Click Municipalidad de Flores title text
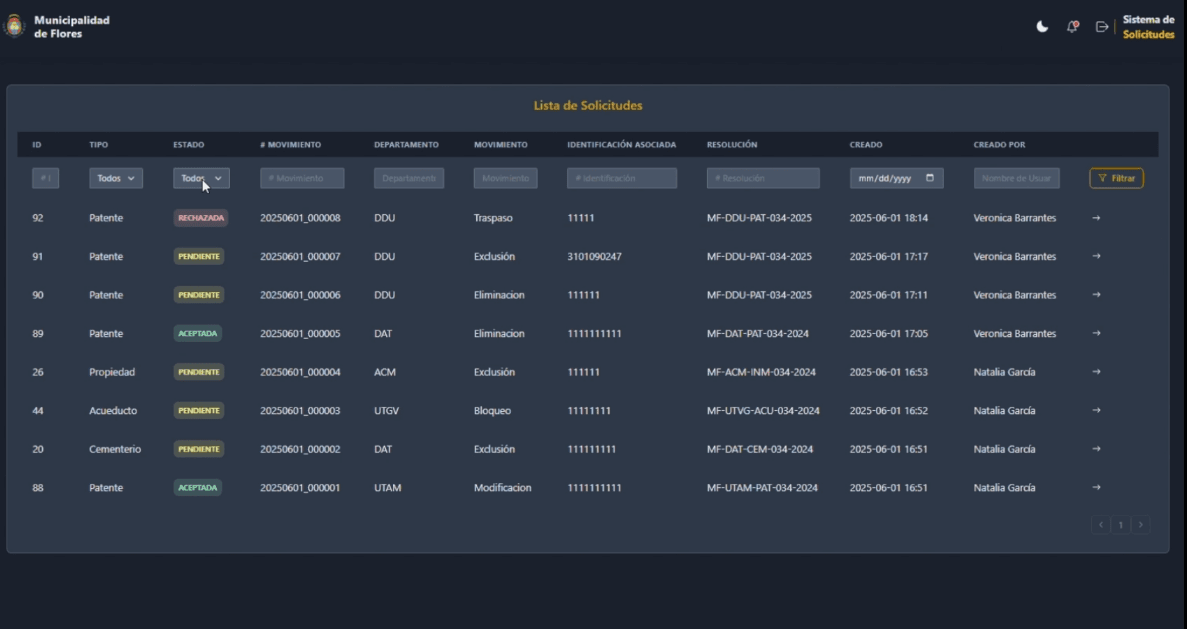Screen dimensions: 1187x629 tap(72, 26)
